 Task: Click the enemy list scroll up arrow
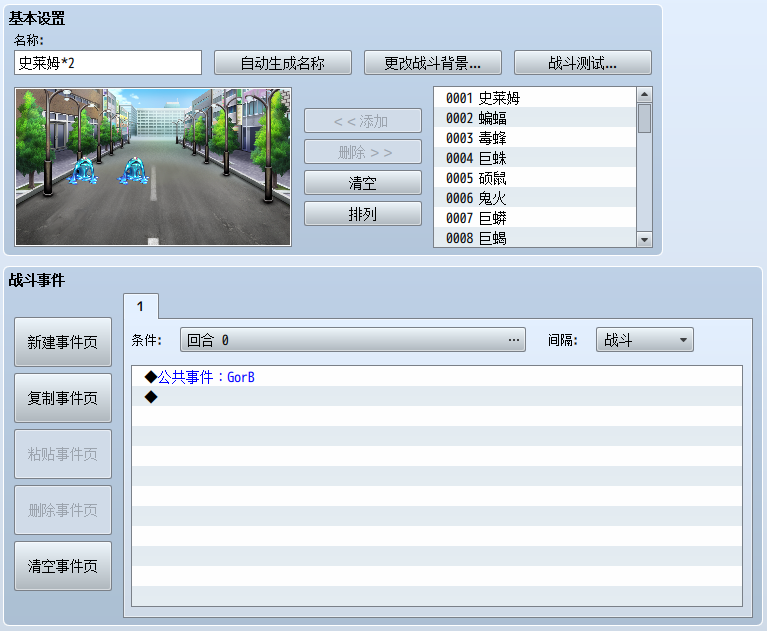644,94
